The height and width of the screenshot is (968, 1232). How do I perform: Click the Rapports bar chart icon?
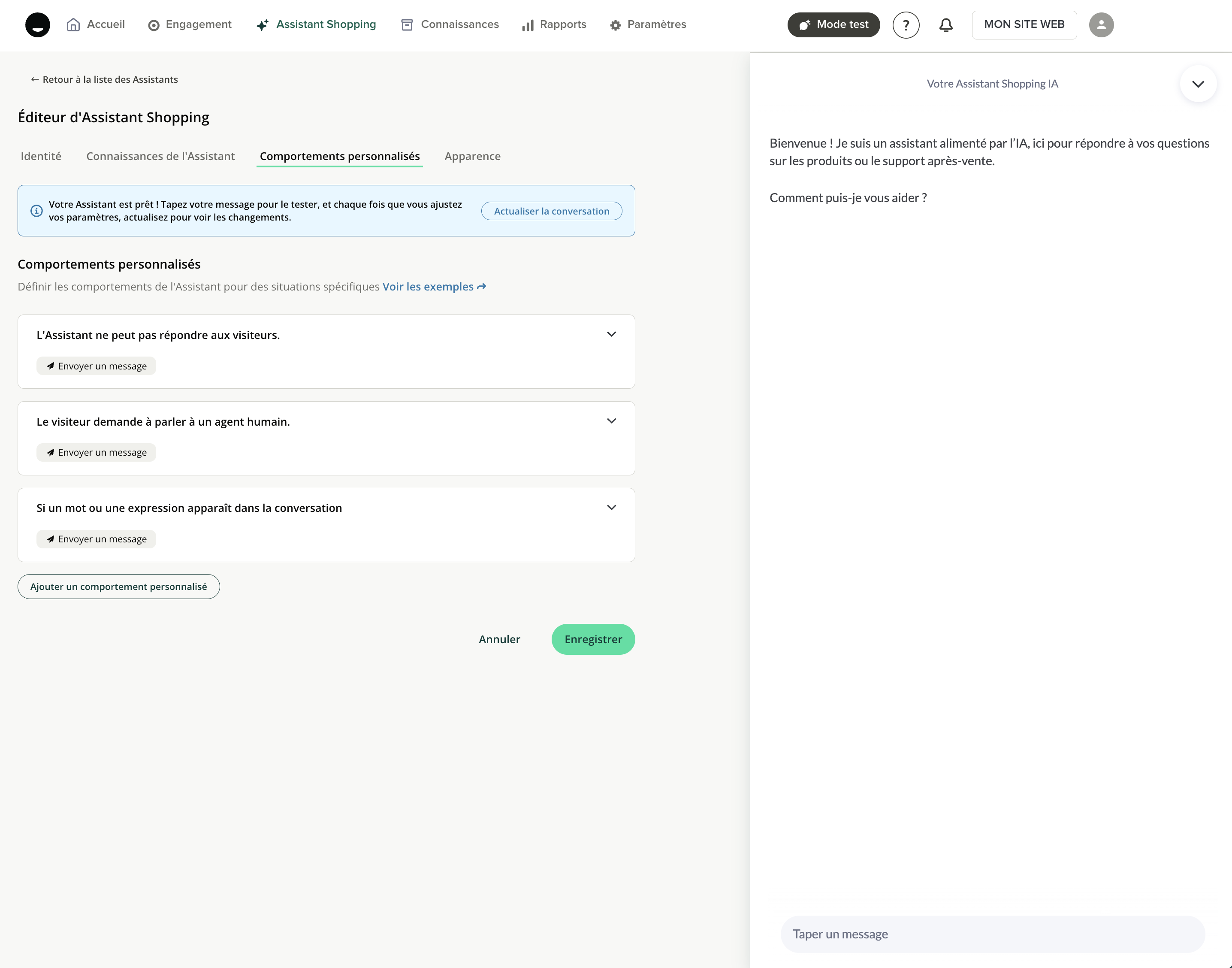click(x=528, y=25)
